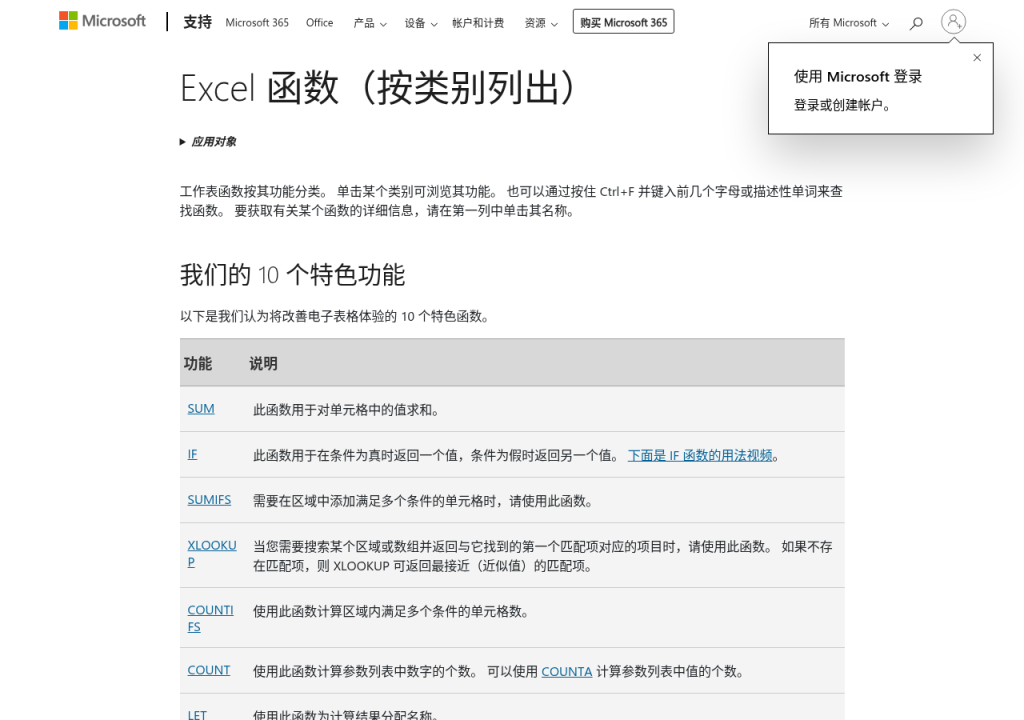
Task: Click the 工作表函数按其功能分类 intro paragraph
Action: coord(511,201)
